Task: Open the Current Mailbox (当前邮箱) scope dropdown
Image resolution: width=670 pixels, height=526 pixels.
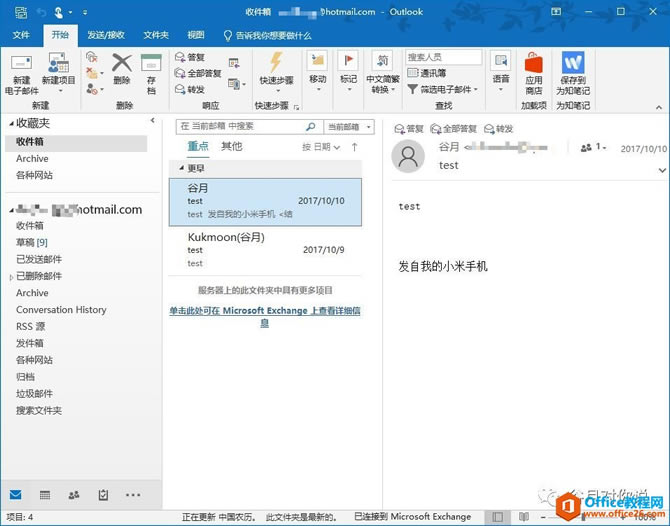Action: 349,127
